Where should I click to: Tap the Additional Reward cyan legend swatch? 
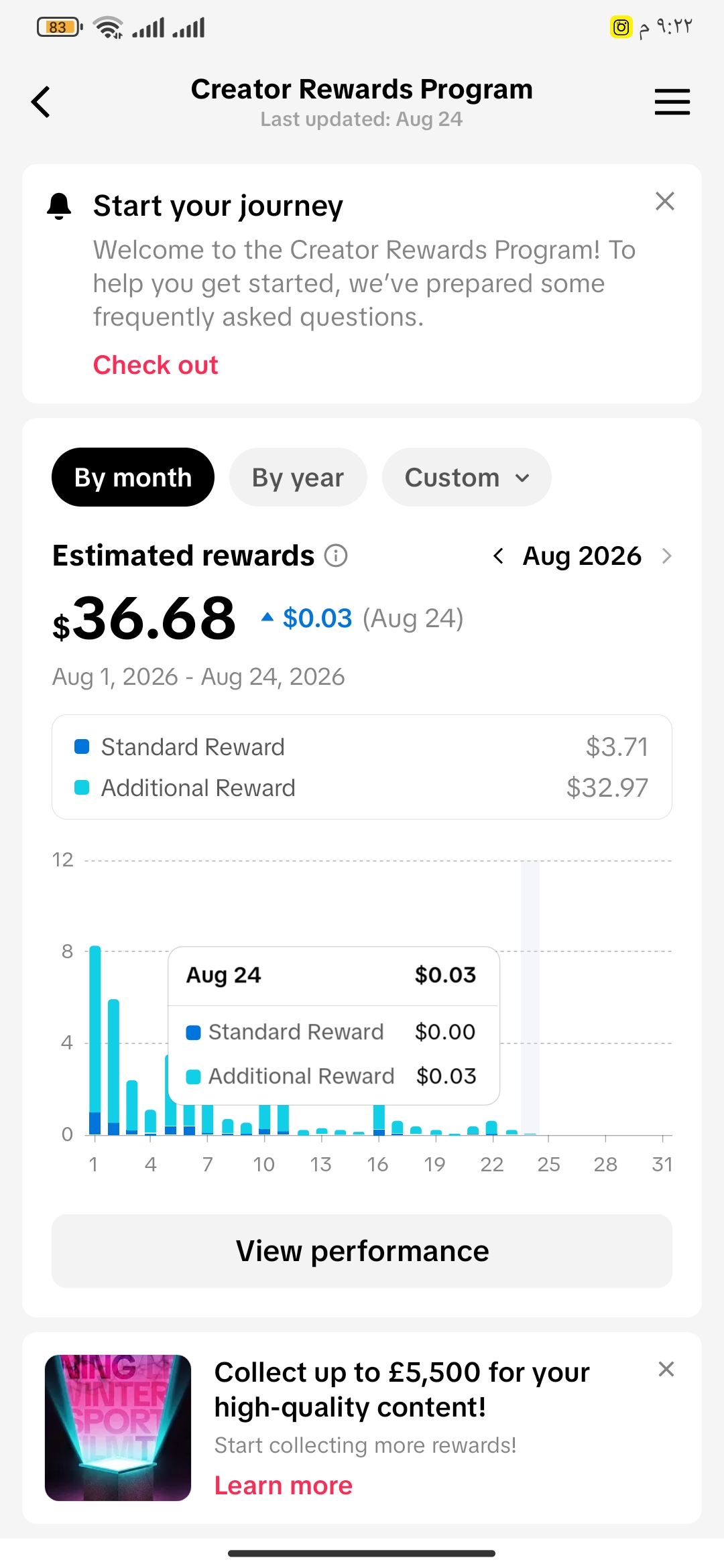point(82,787)
